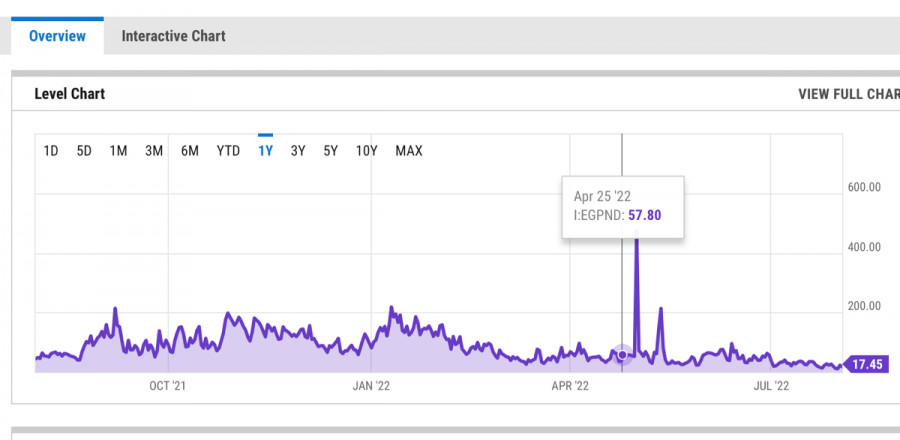Click the highlighted Apr 25 data point
Viewport: 900px width, 440px height.
[622, 355]
